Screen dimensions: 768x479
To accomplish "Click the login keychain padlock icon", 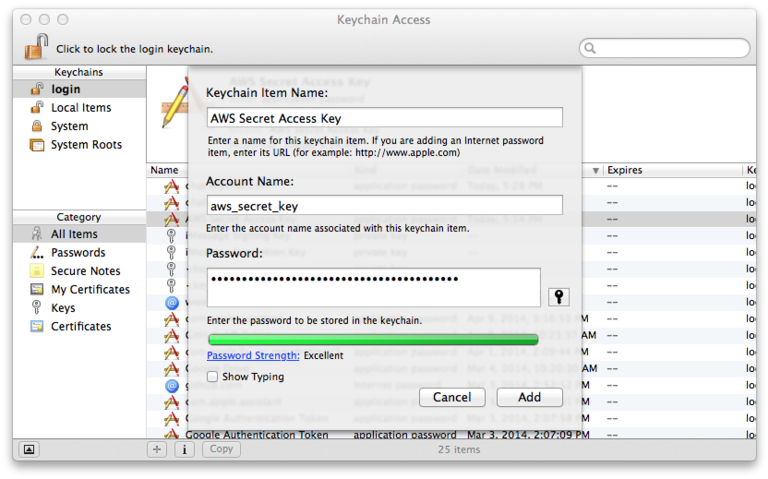I will click(37, 89).
